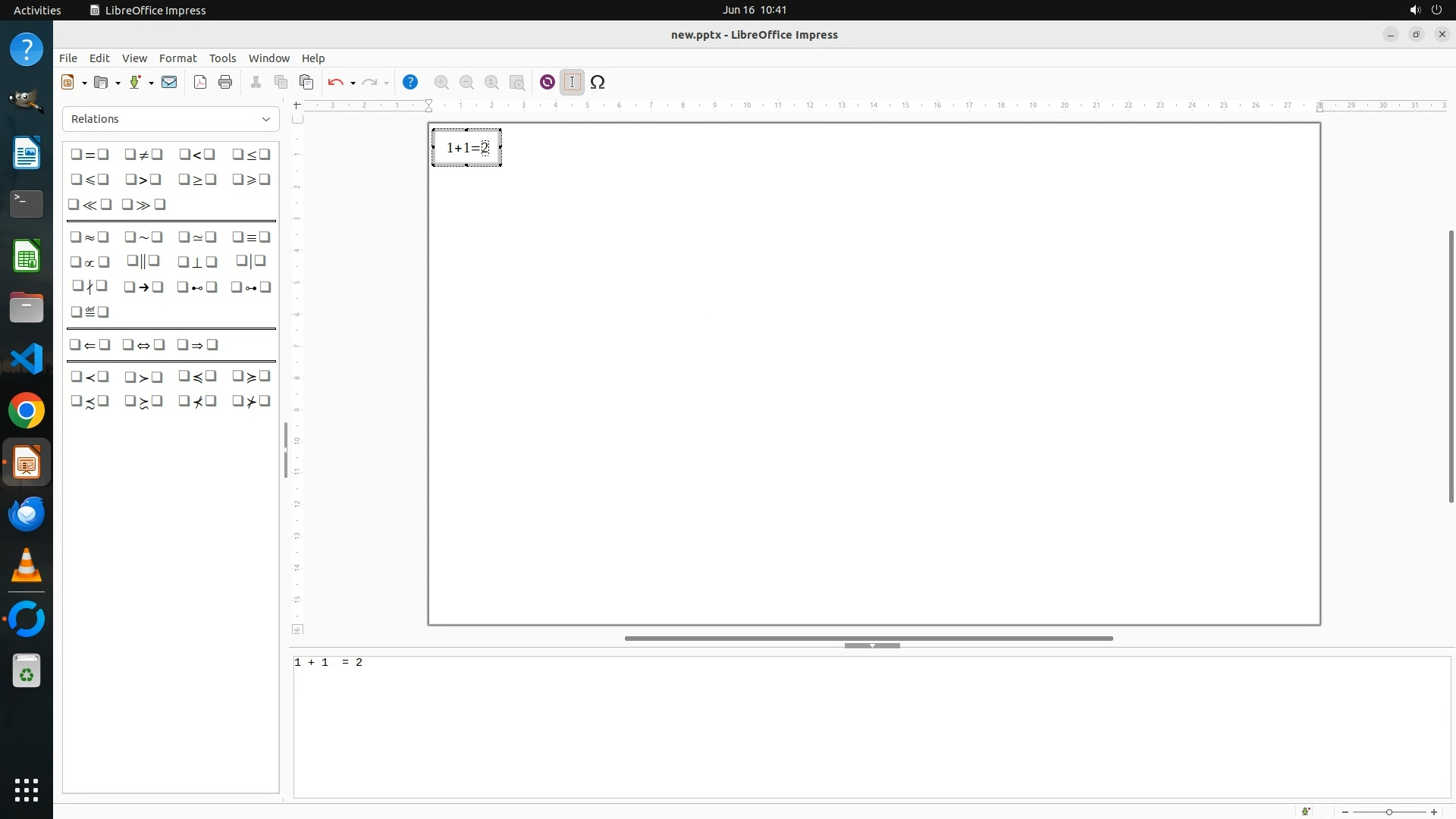Viewport: 1456px width, 819px height.
Task: Click the Paste icon in toolbar
Action: 306,83
